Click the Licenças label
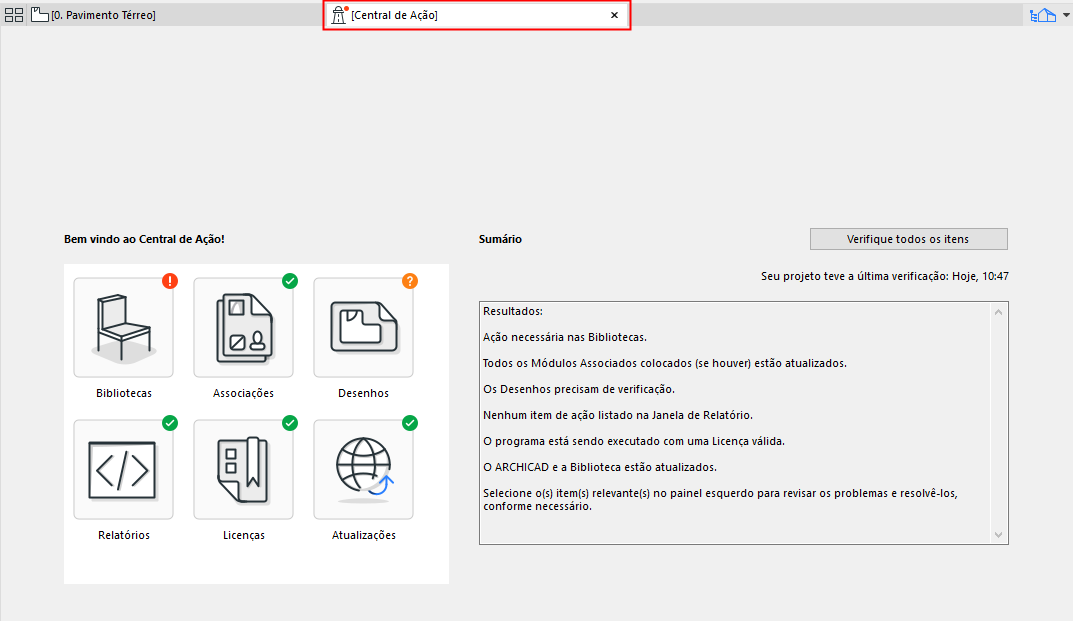1073x621 pixels. point(244,535)
